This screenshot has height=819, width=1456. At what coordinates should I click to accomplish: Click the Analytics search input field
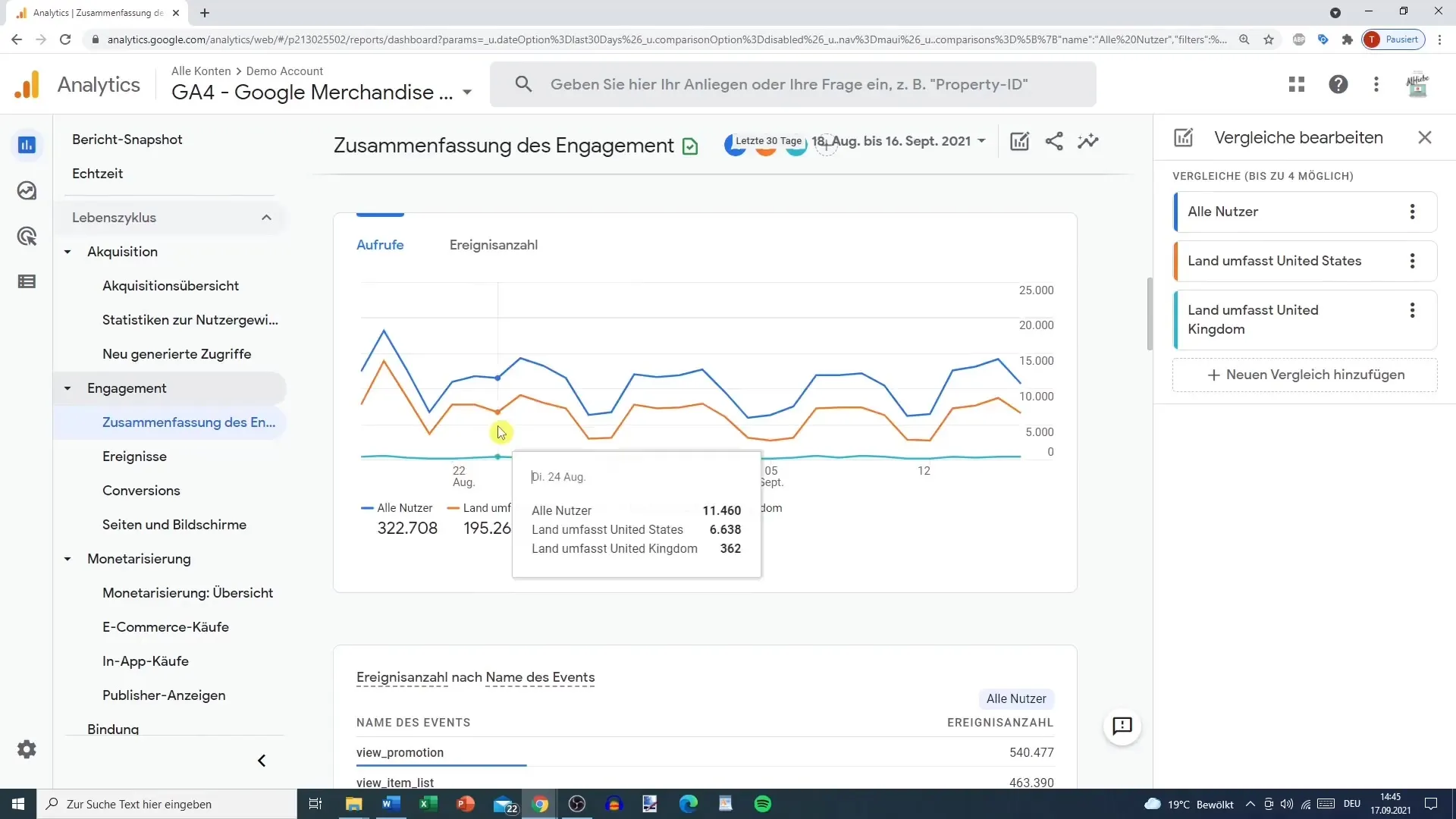[792, 84]
